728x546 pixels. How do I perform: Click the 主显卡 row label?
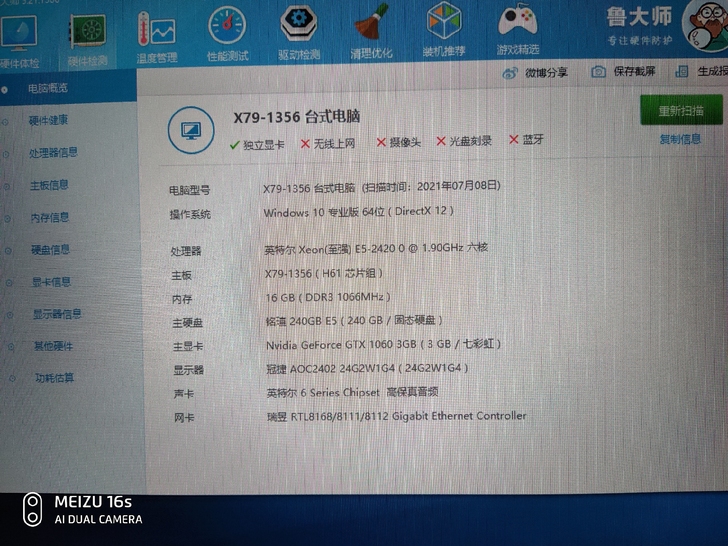[188, 346]
